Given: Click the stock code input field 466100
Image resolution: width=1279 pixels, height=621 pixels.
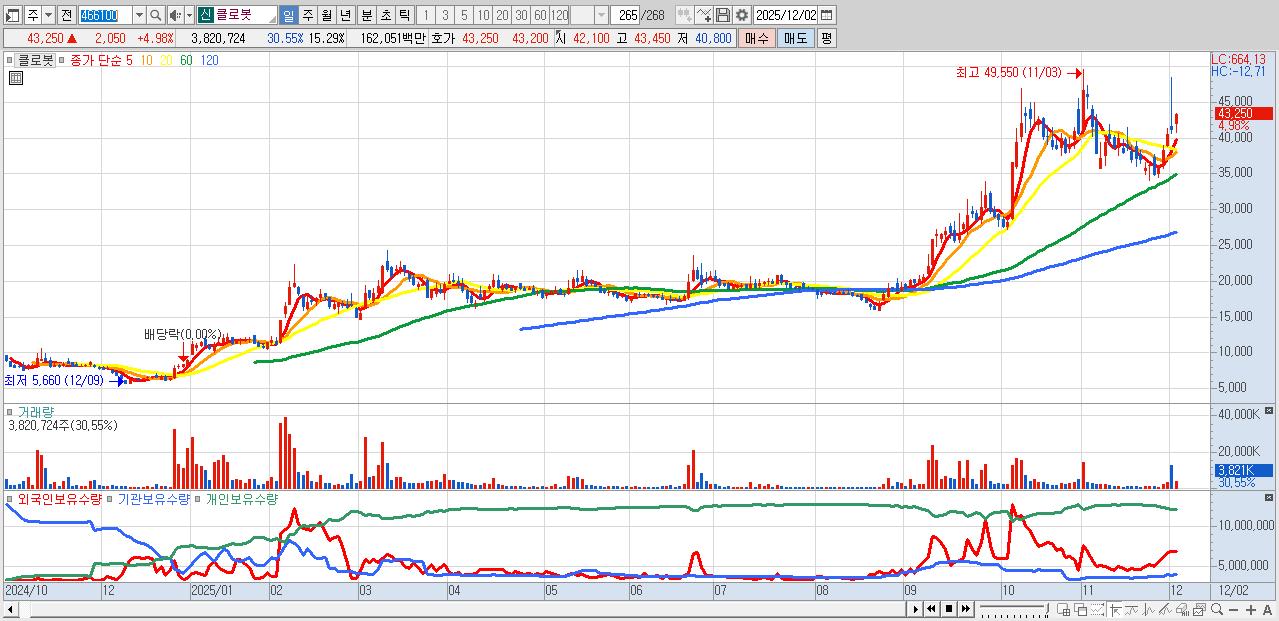Looking at the screenshot, I should pos(105,15).
